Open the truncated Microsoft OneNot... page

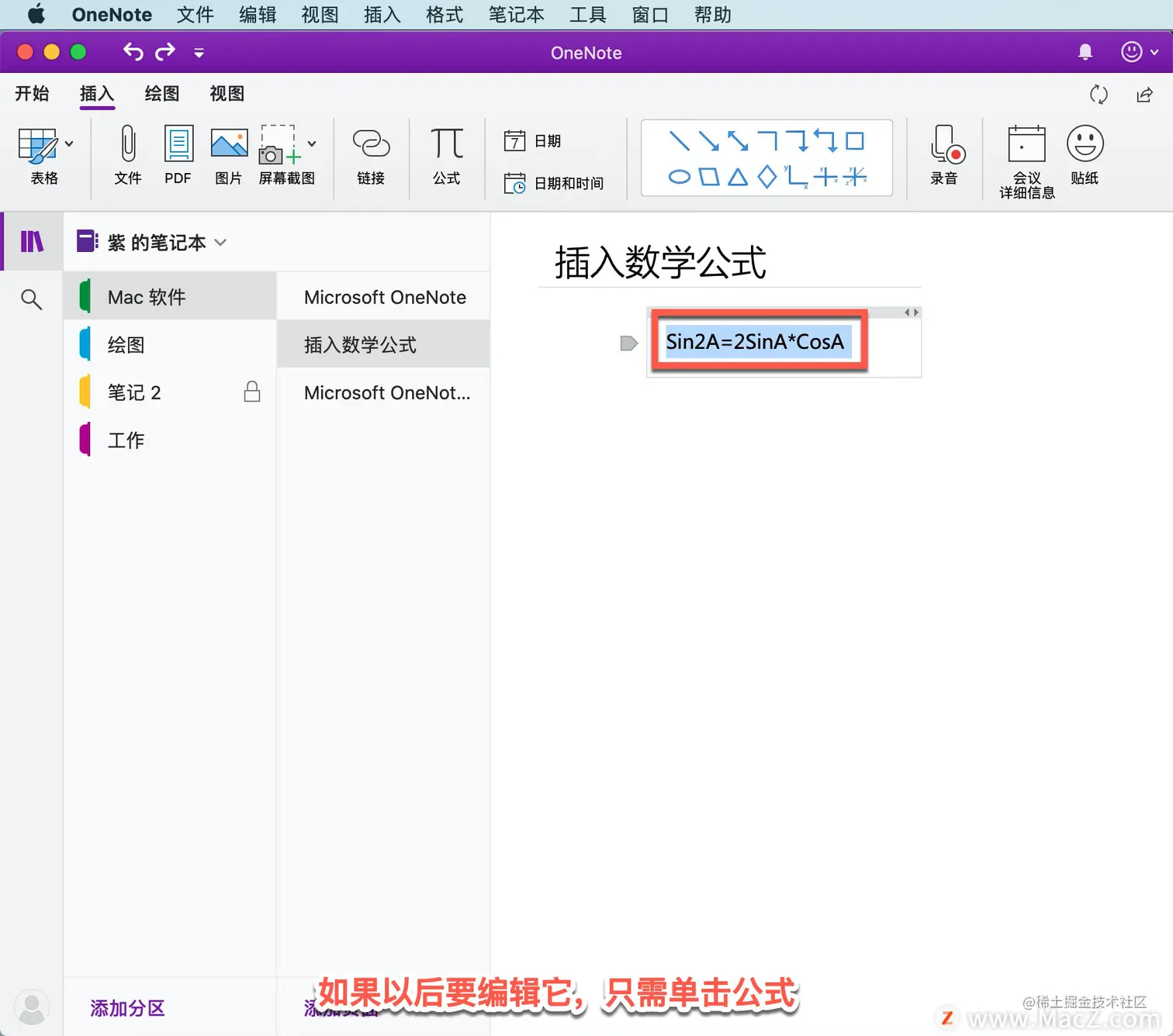point(383,392)
